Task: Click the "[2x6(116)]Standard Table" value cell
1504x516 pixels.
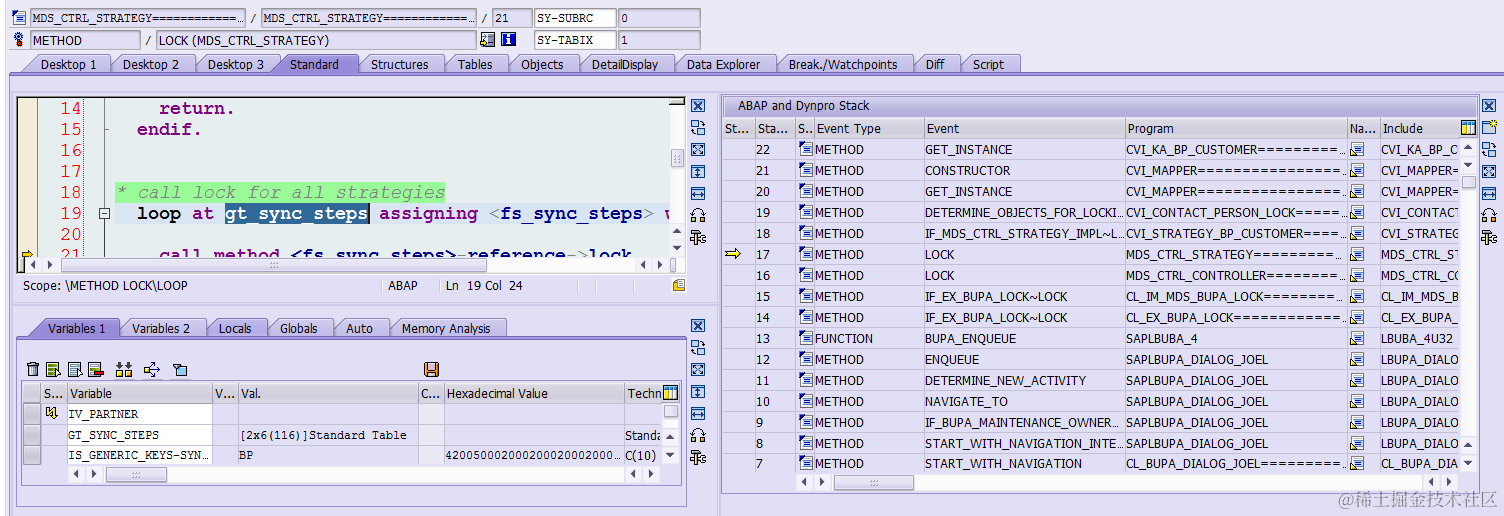Action: pyautogui.click(x=328, y=435)
